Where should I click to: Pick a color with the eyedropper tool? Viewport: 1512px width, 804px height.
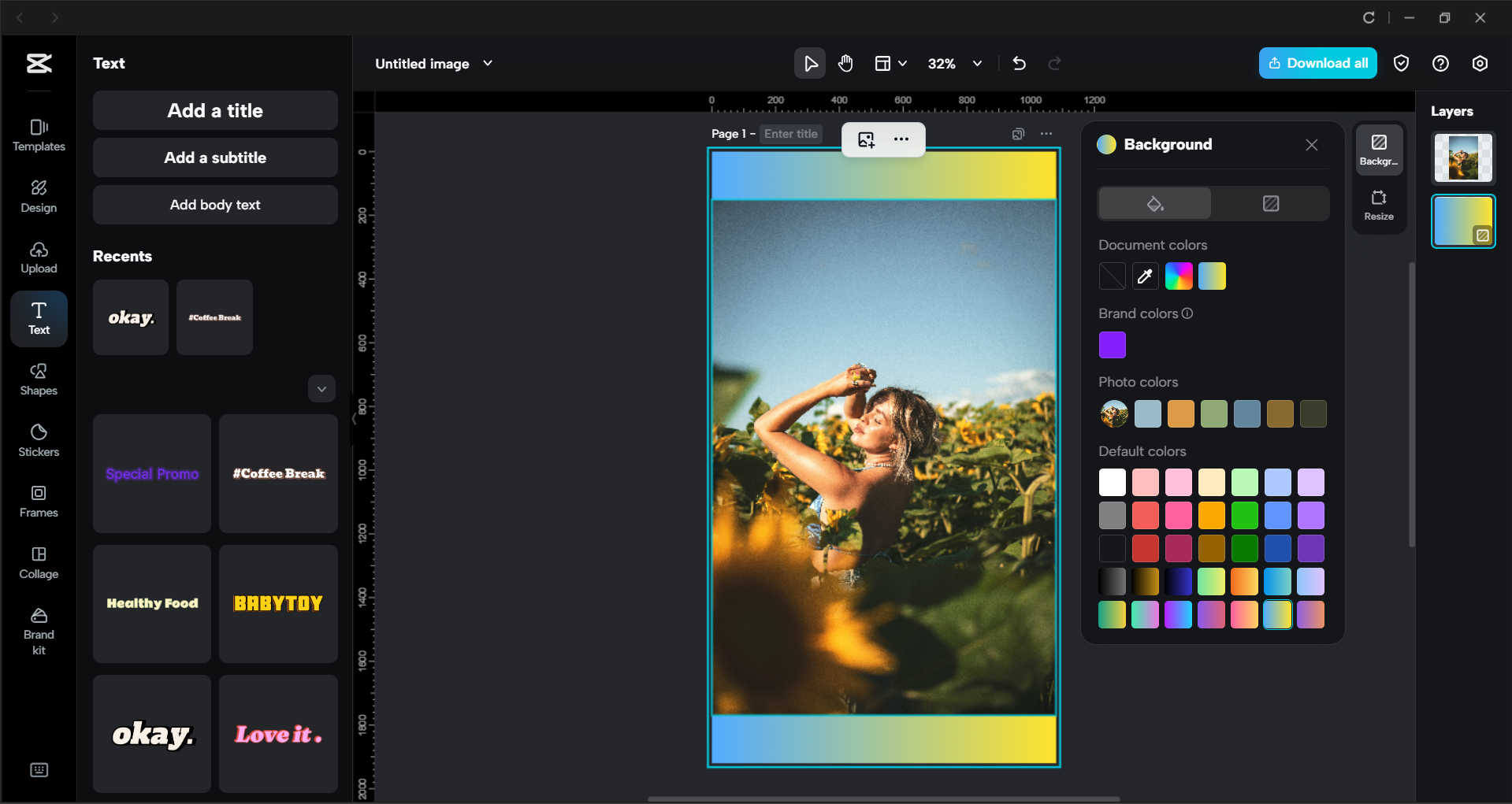pyautogui.click(x=1145, y=276)
